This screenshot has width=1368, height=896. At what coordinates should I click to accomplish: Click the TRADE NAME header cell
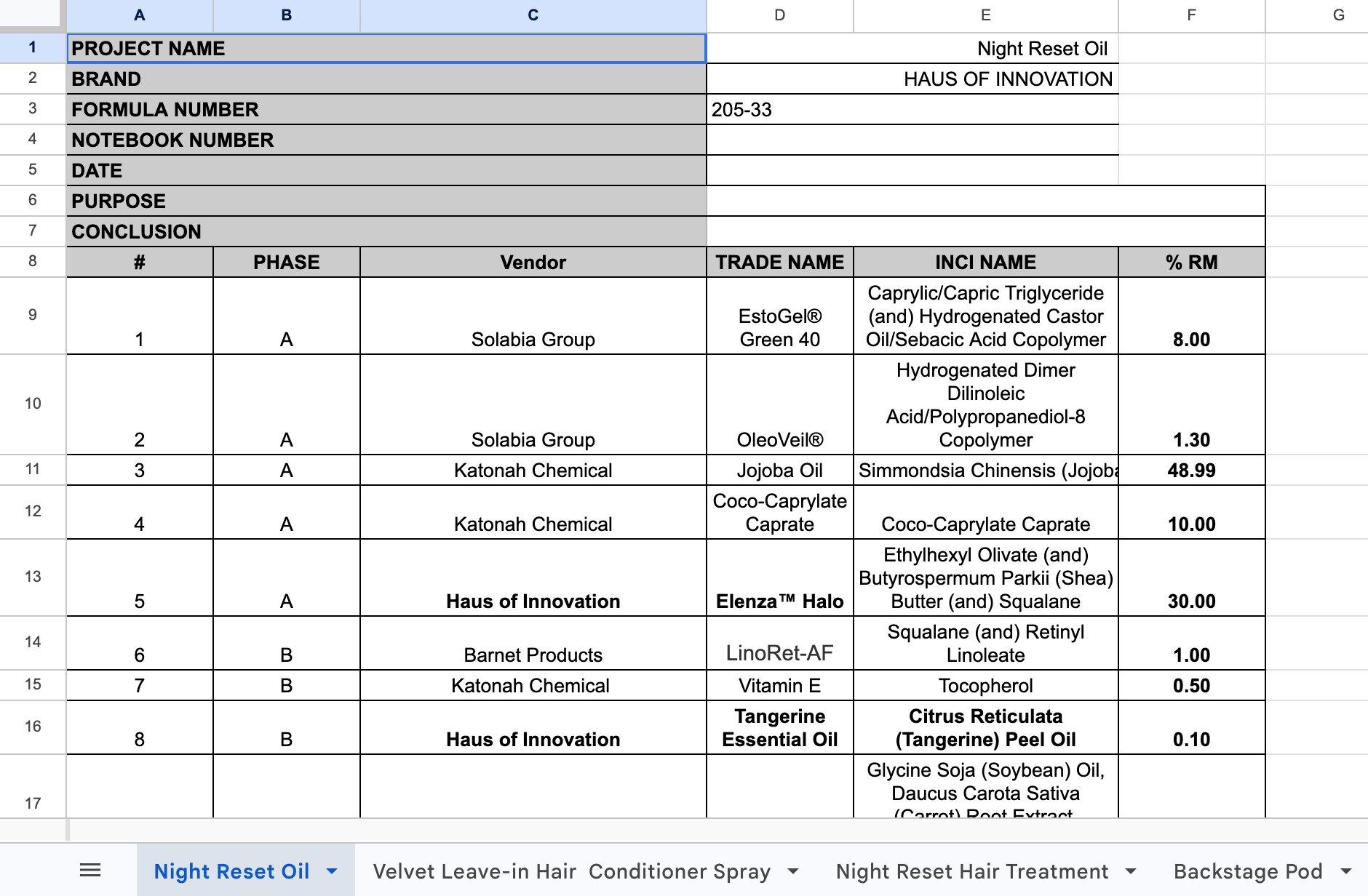point(780,262)
